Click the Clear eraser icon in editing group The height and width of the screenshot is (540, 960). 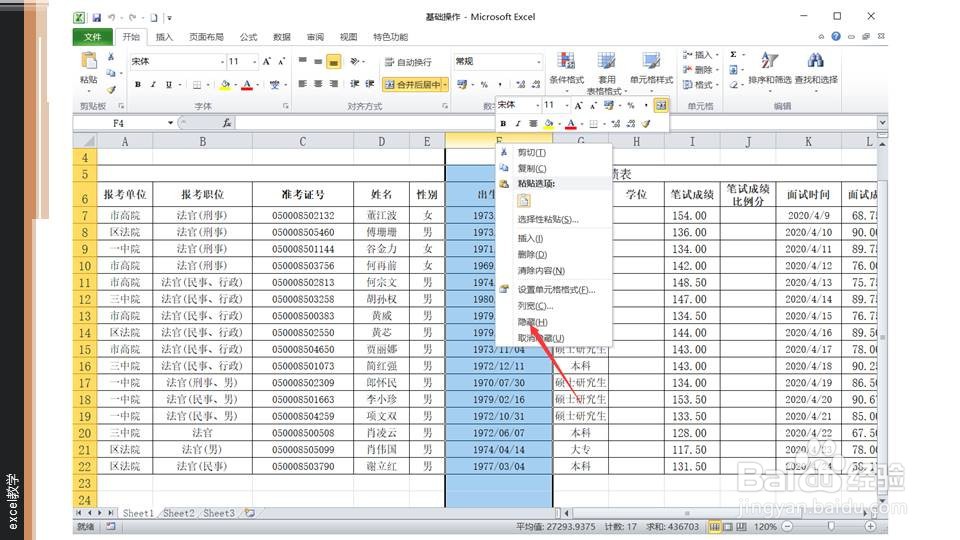733,84
